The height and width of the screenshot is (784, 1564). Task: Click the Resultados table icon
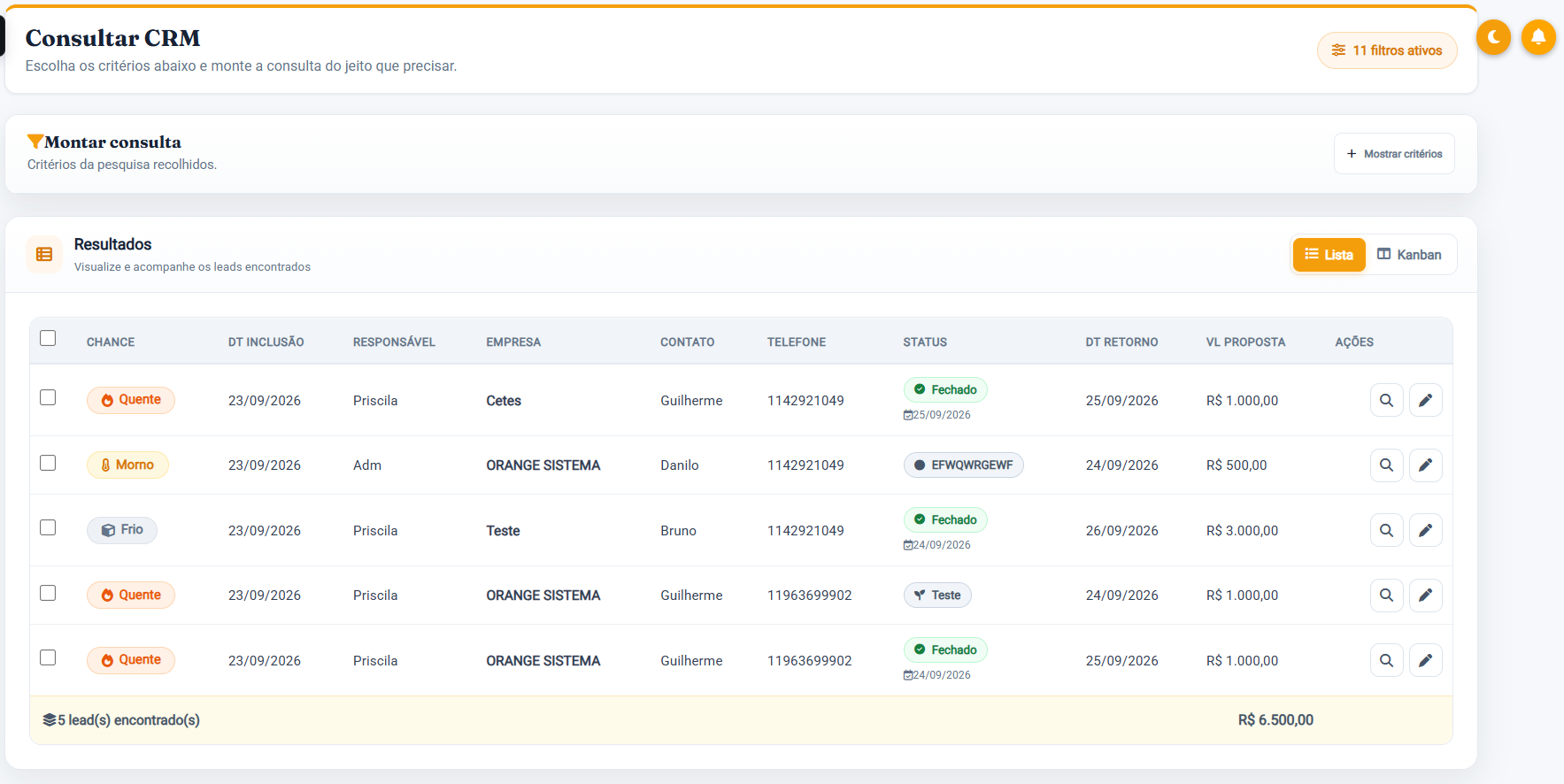[x=44, y=255]
